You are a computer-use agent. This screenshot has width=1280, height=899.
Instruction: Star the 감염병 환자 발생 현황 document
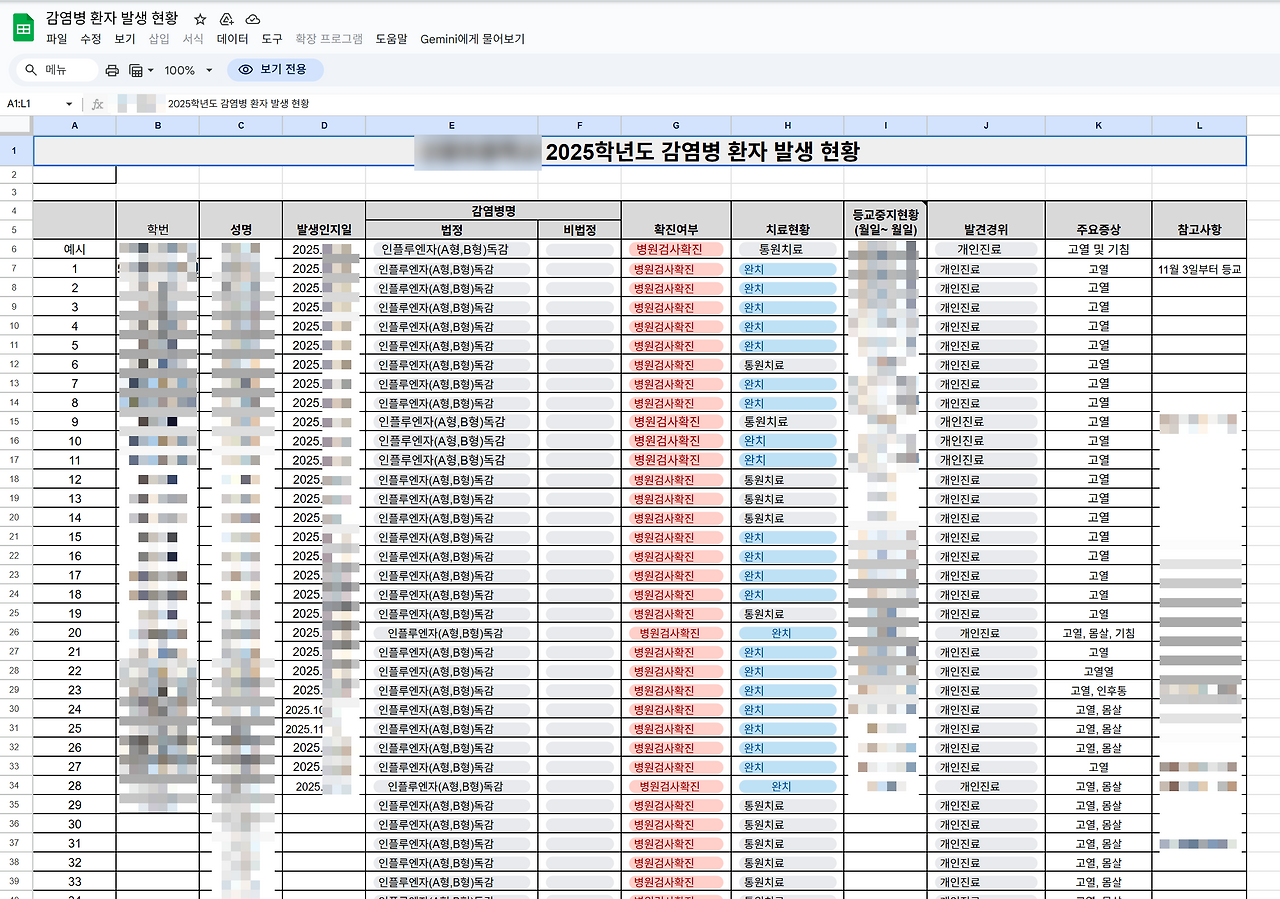[200, 19]
